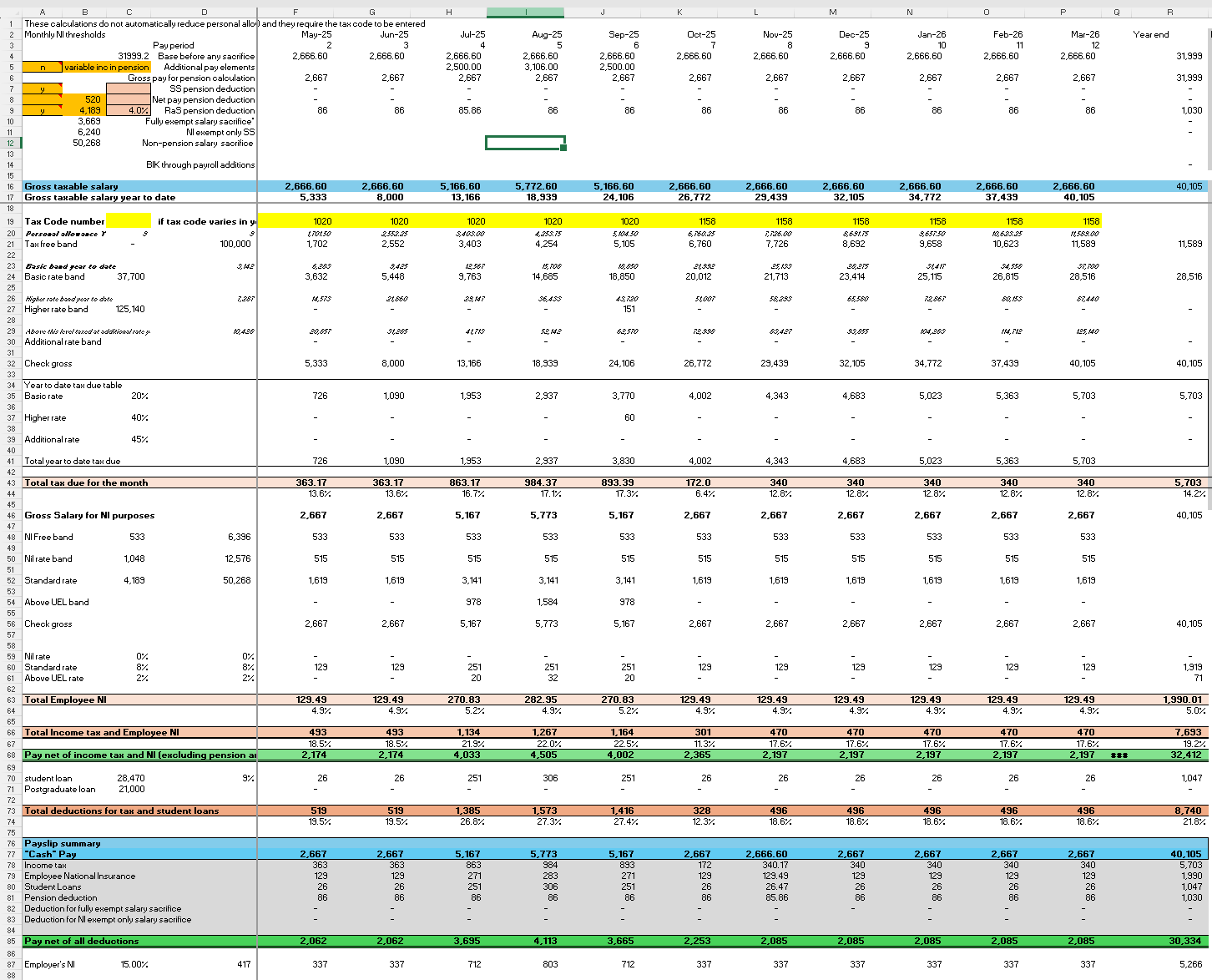Click the '31999.2' base salary cell
Image resolution: width=1212 pixels, height=980 pixels.
[x=134, y=56]
